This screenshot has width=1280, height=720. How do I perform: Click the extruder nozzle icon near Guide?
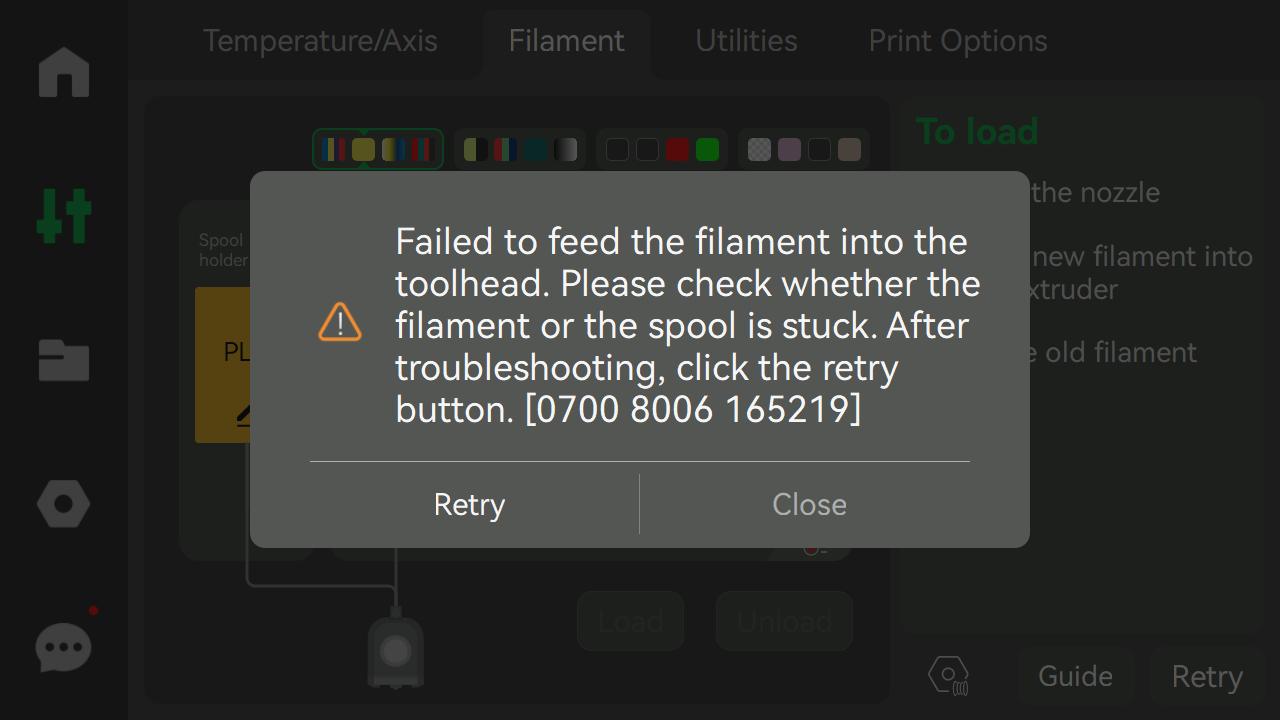coord(948,676)
